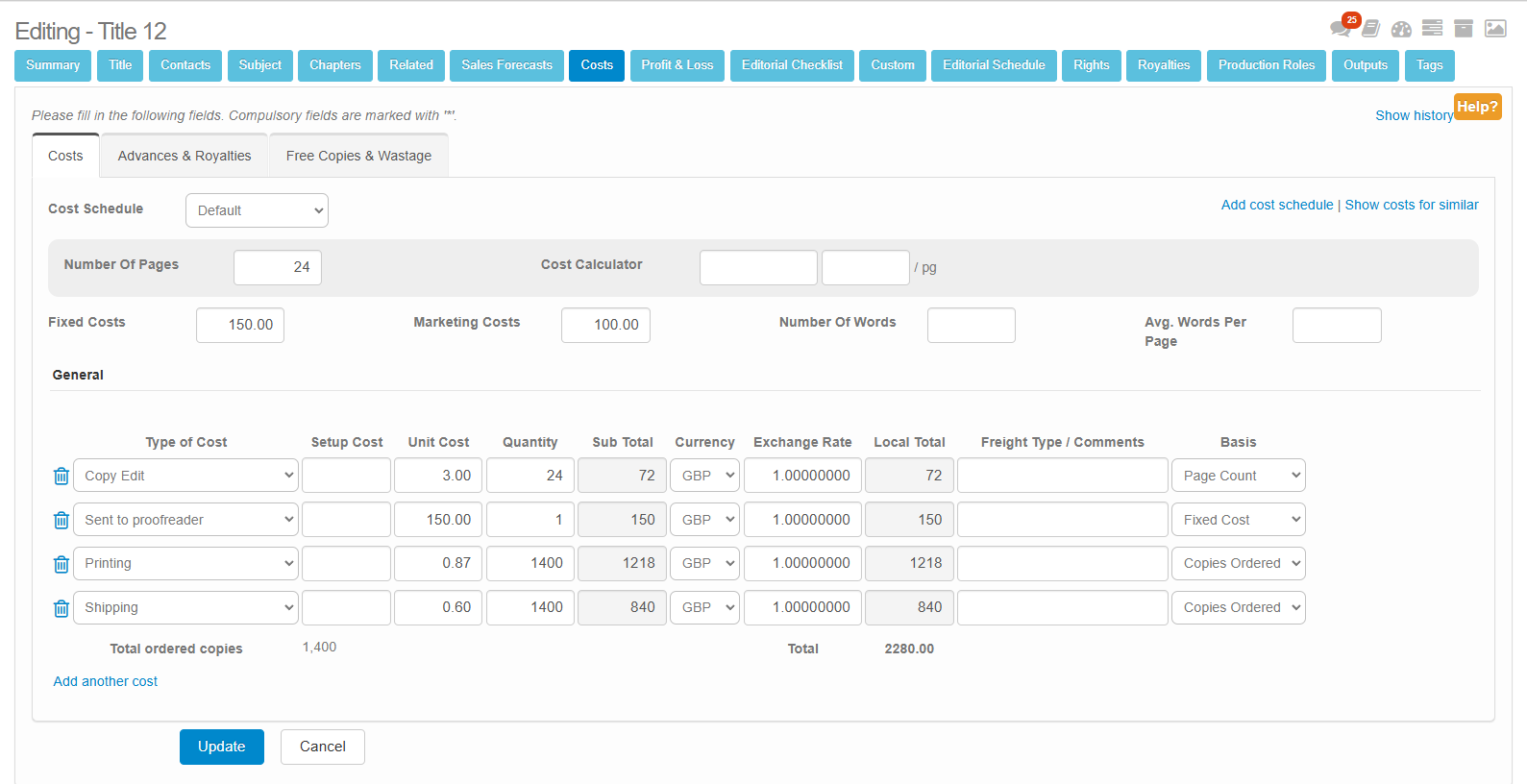This screenshot has width=1527, height=784.
Task: Open the Cost Schedule dropdown
Action: 257,210
